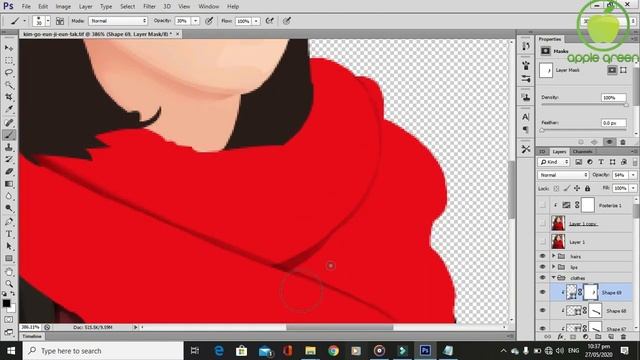Select the Blur tool
Viewport: 640px width, 360px height.
click(9, 196)
